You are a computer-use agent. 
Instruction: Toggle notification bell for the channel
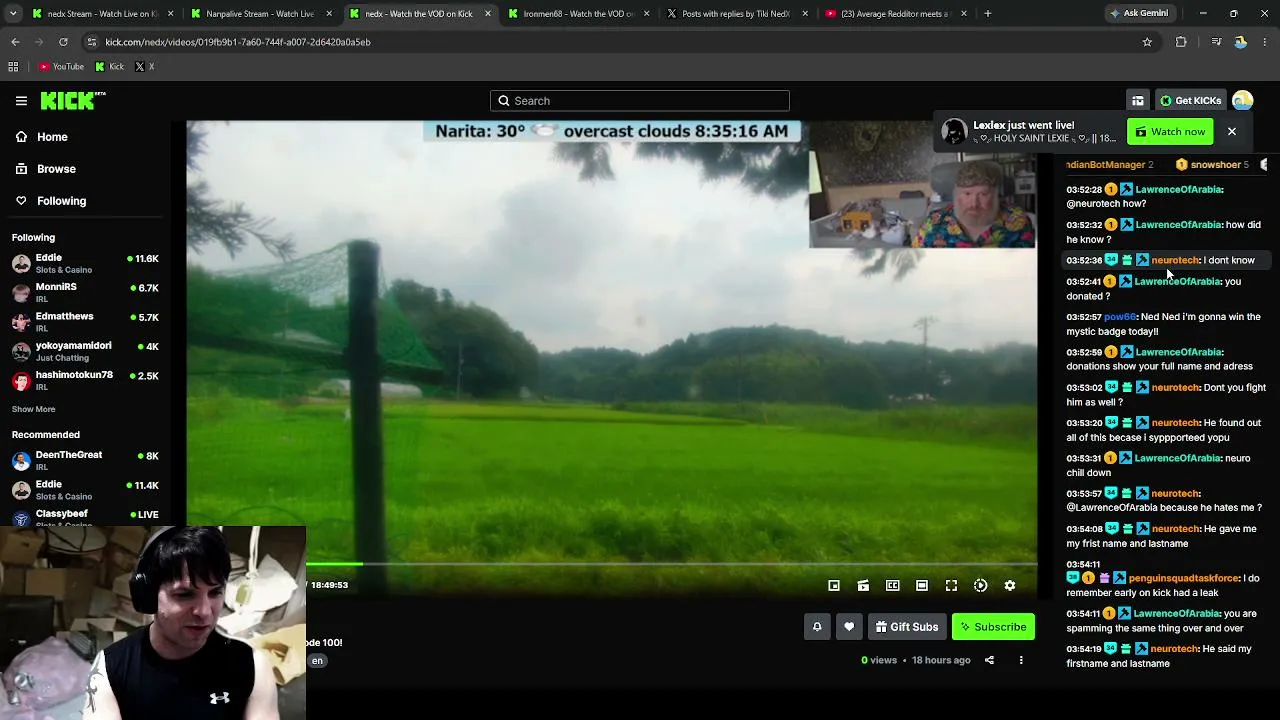click(817, 627)
